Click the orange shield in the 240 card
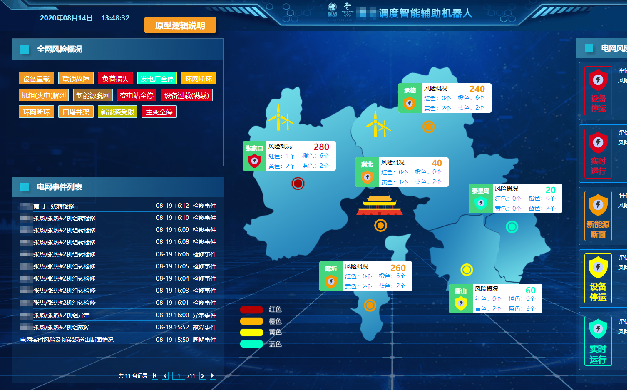The image size is (627, 390). pyautogui.click(x=409, y=103)
